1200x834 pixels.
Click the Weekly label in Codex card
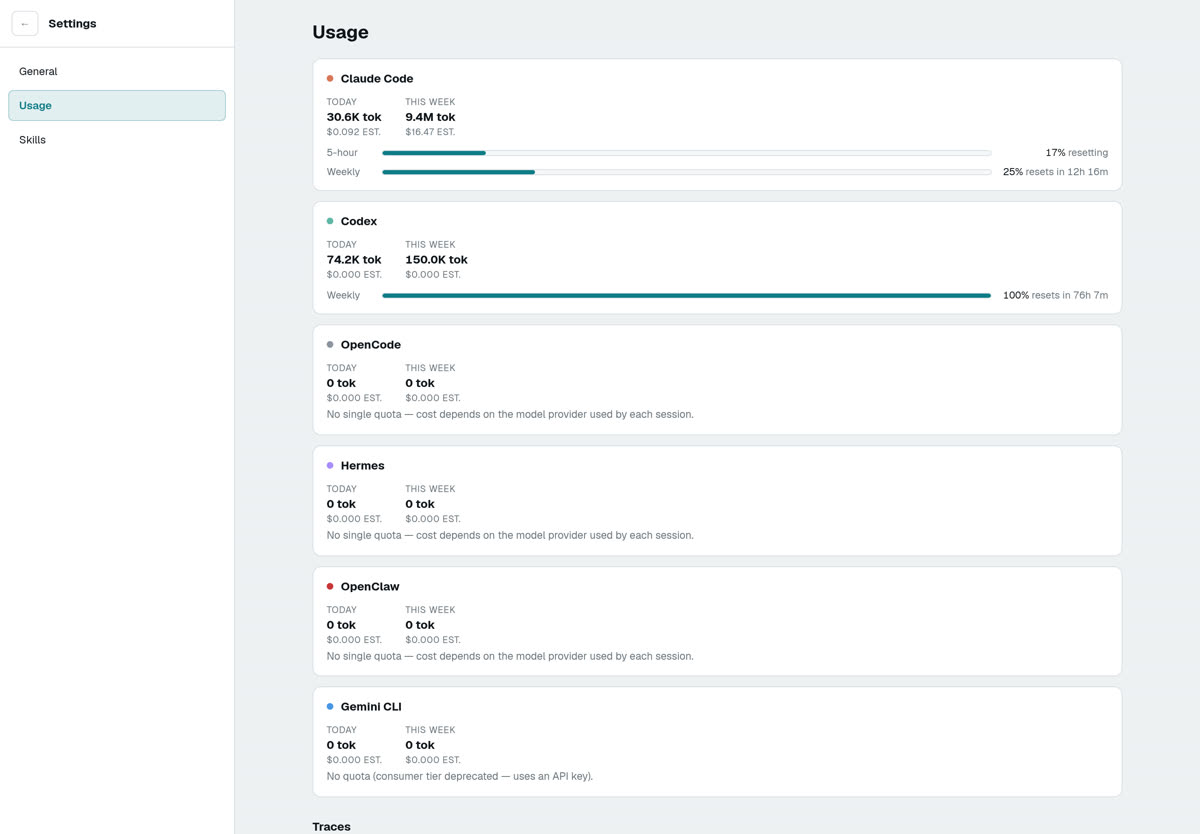[x=343, y=295]
